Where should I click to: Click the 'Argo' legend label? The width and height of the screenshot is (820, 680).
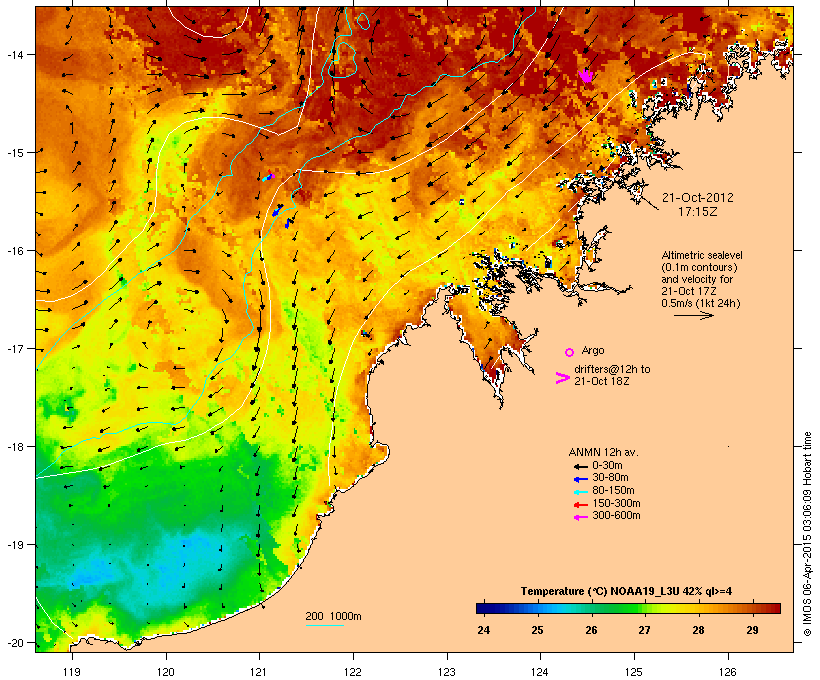(x=593, y=350)
